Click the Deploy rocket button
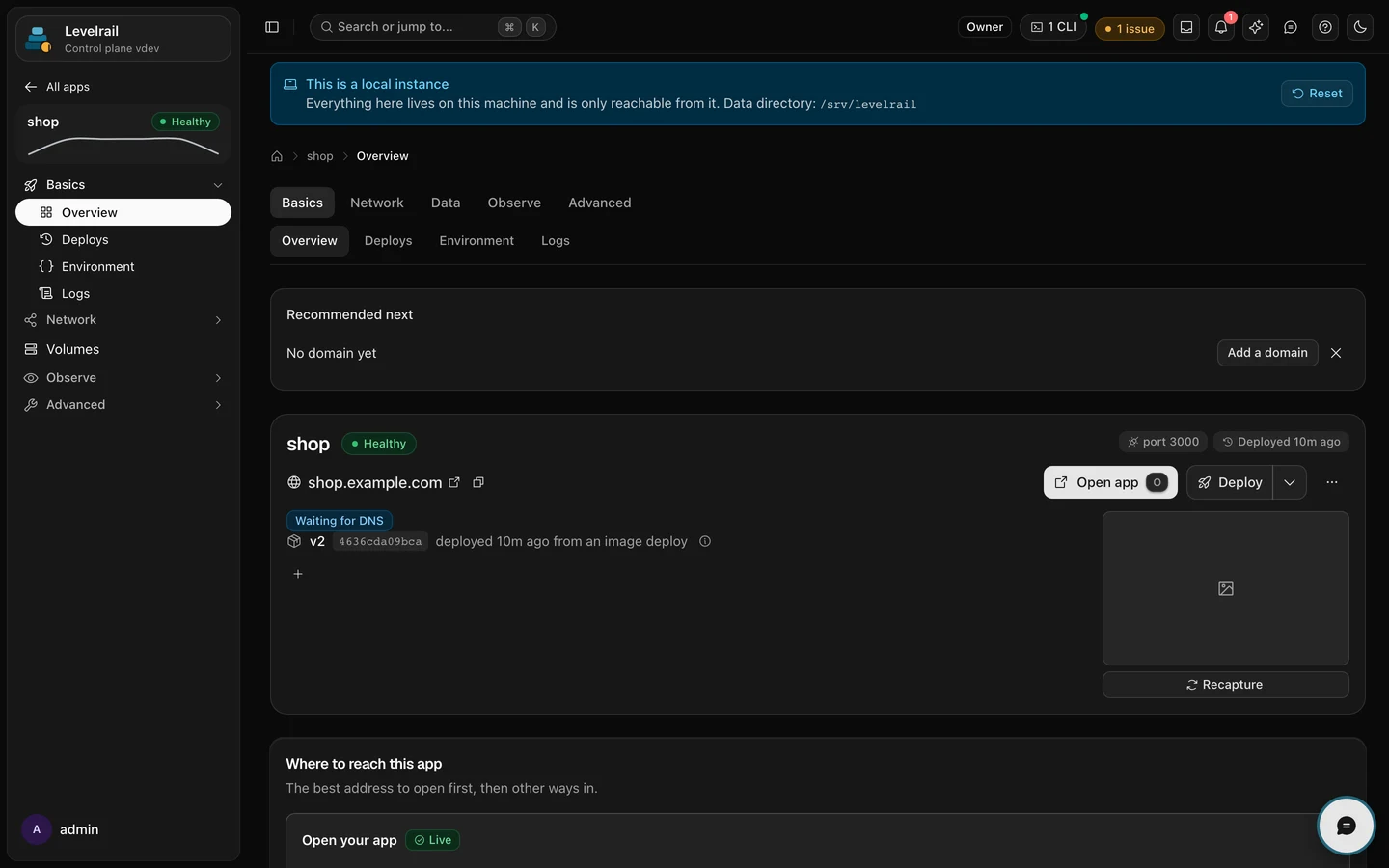Image resolution: width=1389 pixels, height=868 pixels. [x=1230, y=482]
